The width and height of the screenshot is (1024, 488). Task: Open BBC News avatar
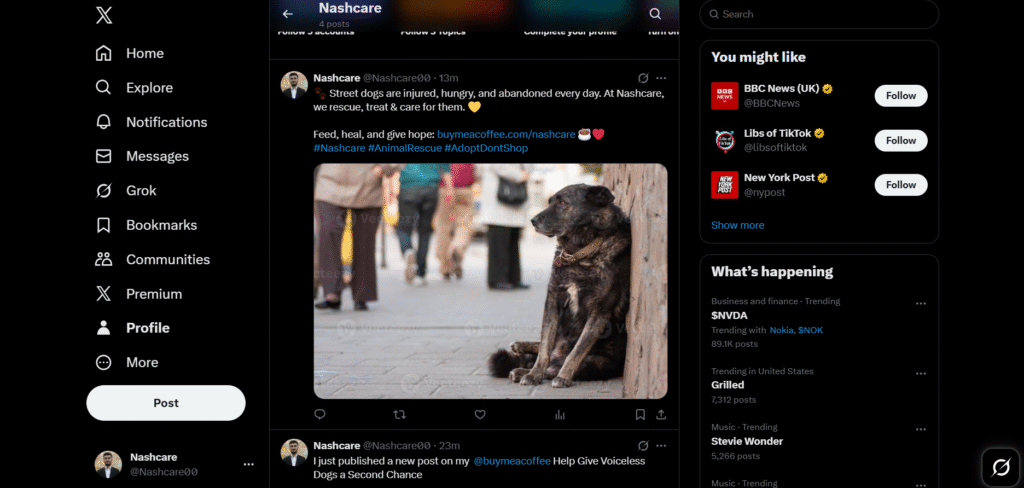click(724, 95)
